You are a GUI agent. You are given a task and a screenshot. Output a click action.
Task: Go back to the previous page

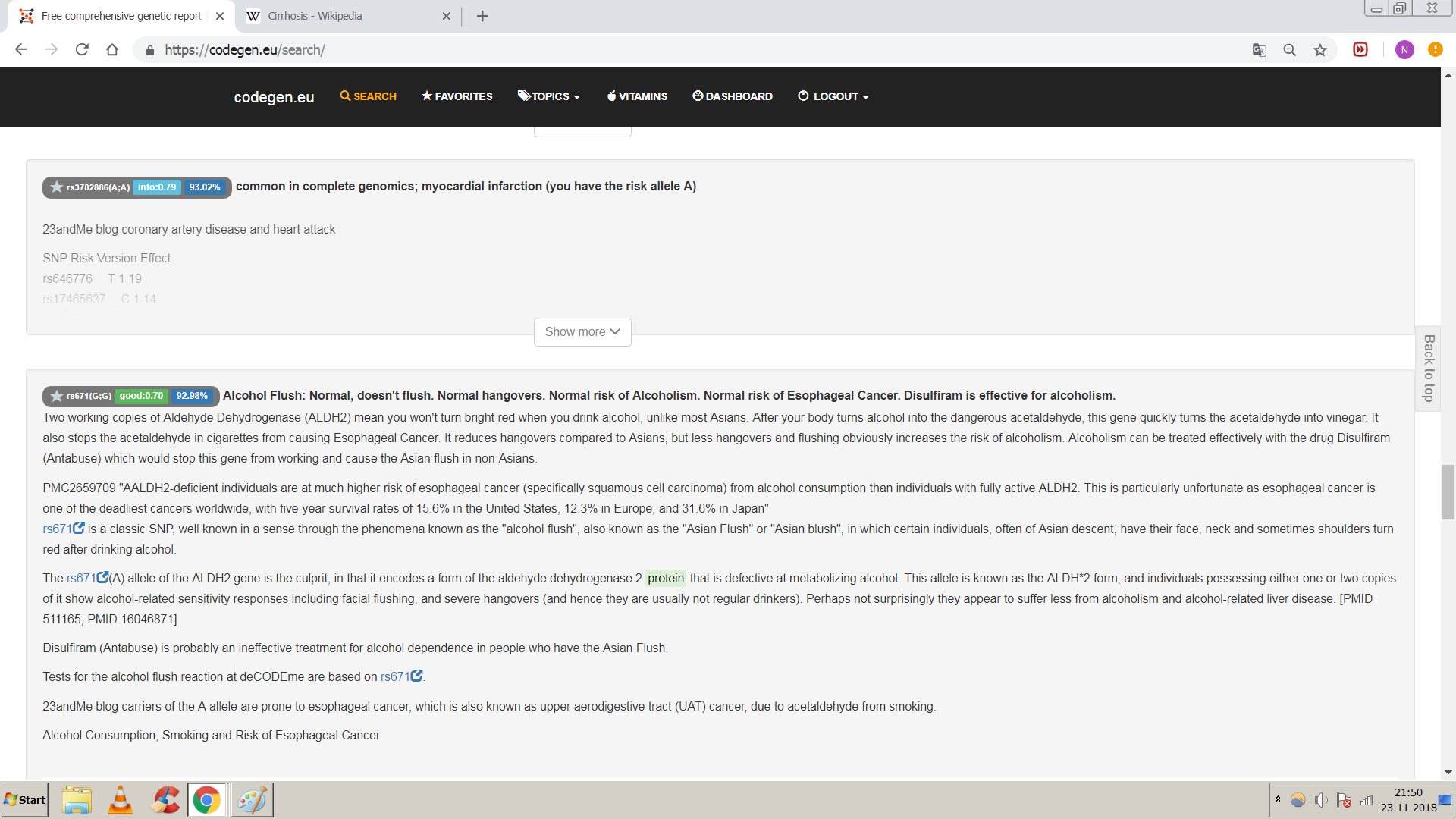[21, 49]
